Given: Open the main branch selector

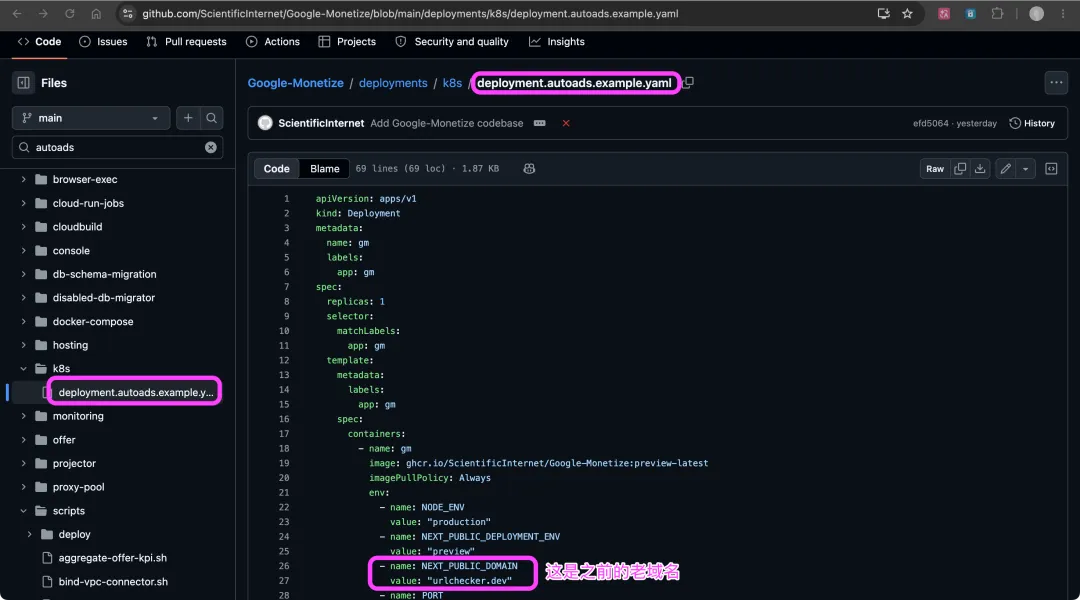Looking at the screenshot, I should [x=90, y=118].
